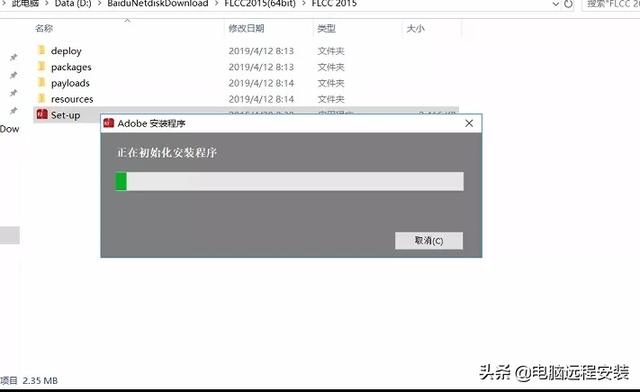Click the deploy date 2019/4/12 8:13
640x392 pixels.
tap(261, 51)
